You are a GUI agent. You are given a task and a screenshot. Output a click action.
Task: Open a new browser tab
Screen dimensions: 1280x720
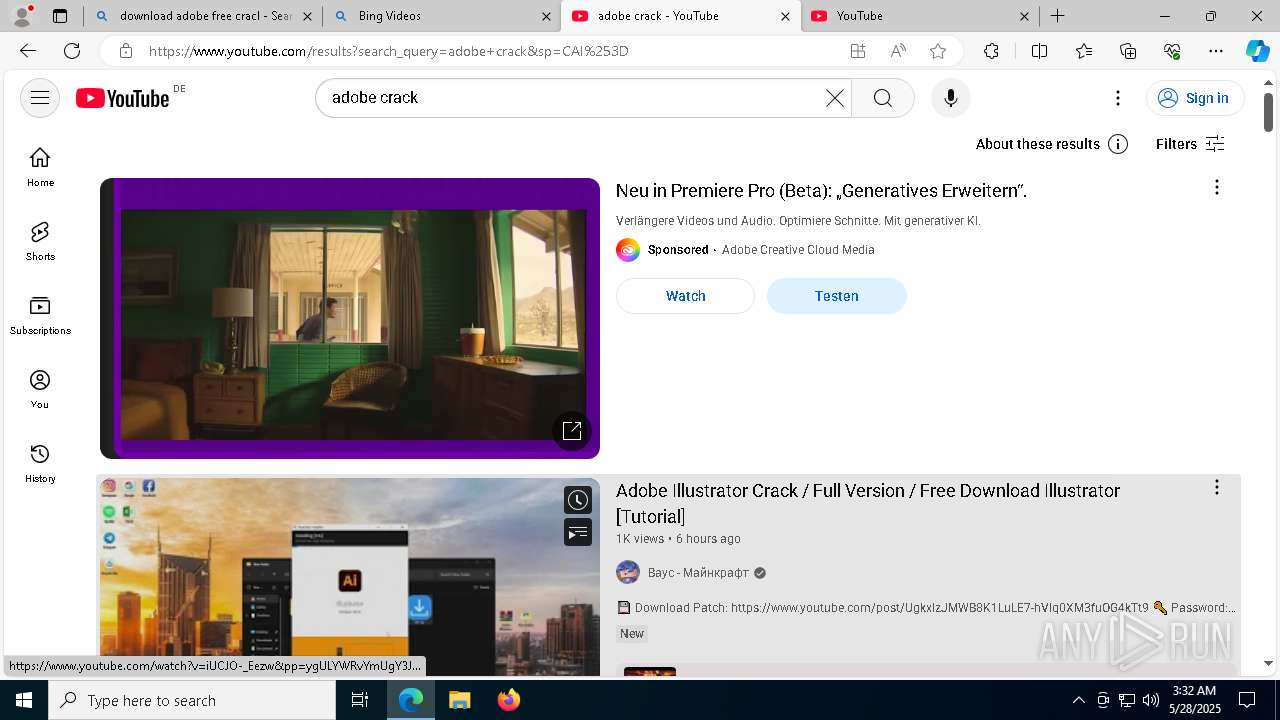[1057, 16]
